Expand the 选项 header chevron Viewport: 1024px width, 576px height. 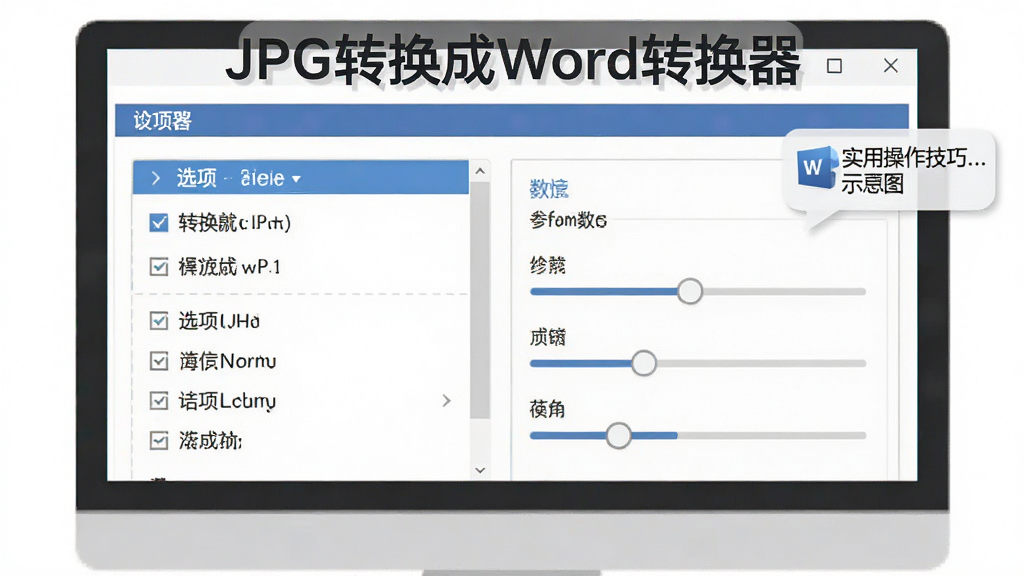pyautogui.click(x=155, y=178)
